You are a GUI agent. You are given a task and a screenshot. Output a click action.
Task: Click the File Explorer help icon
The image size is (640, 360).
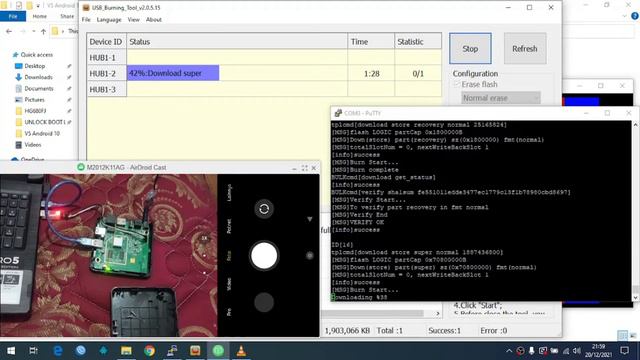coord(635,16)
